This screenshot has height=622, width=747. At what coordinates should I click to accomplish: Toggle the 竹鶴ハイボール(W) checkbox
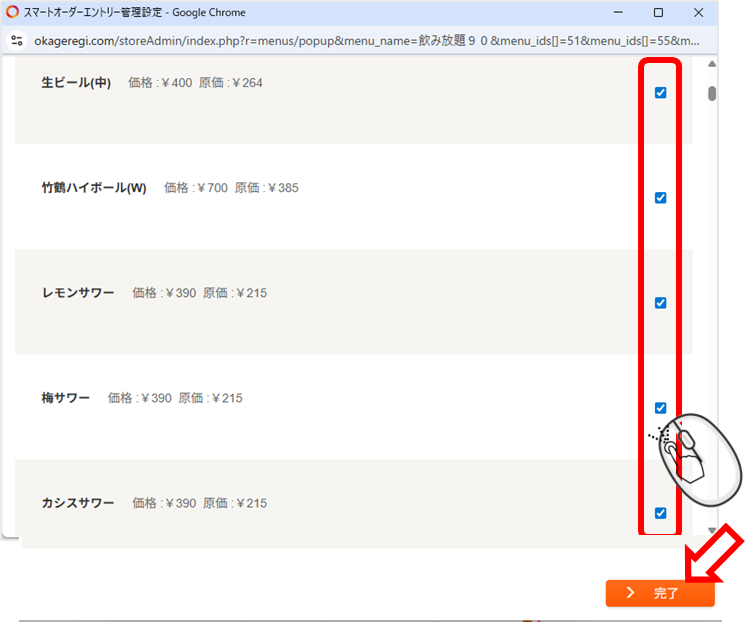[660, 198]
